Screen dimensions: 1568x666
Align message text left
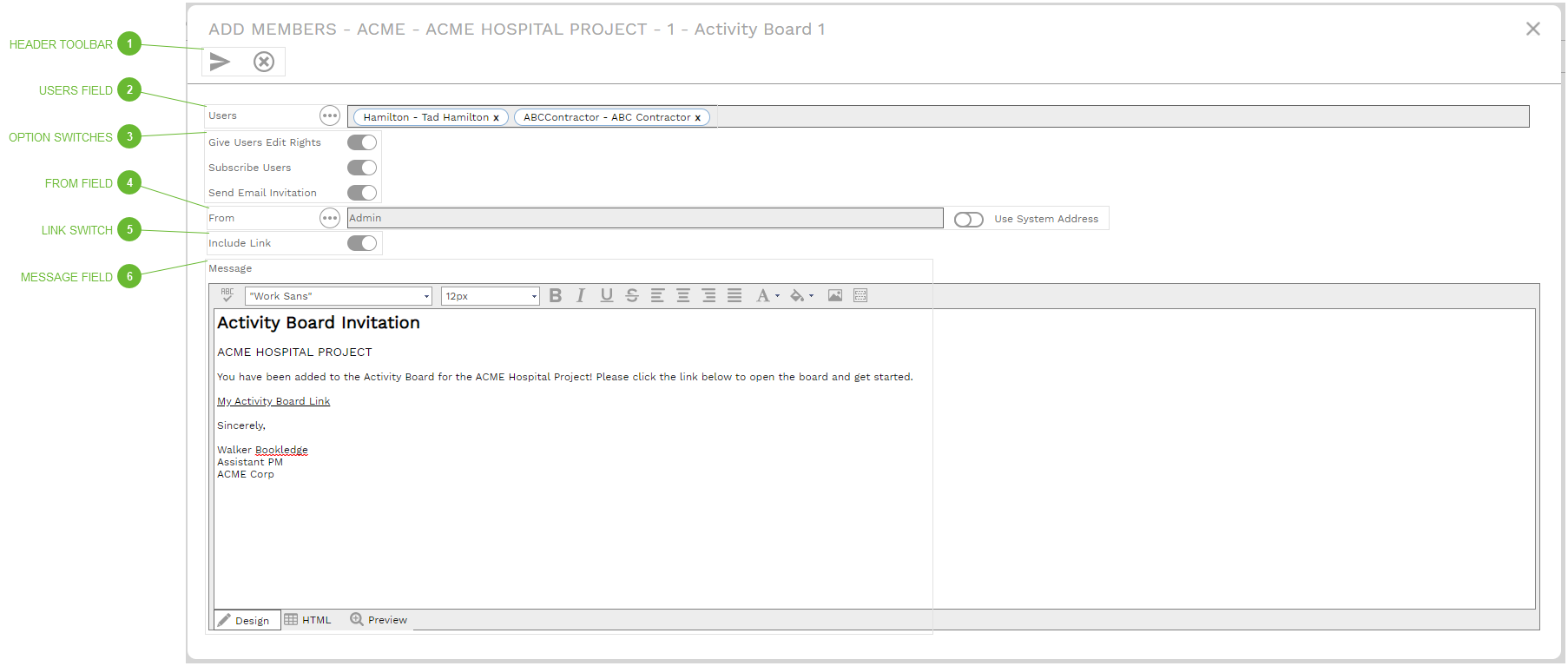pos(657,295)
